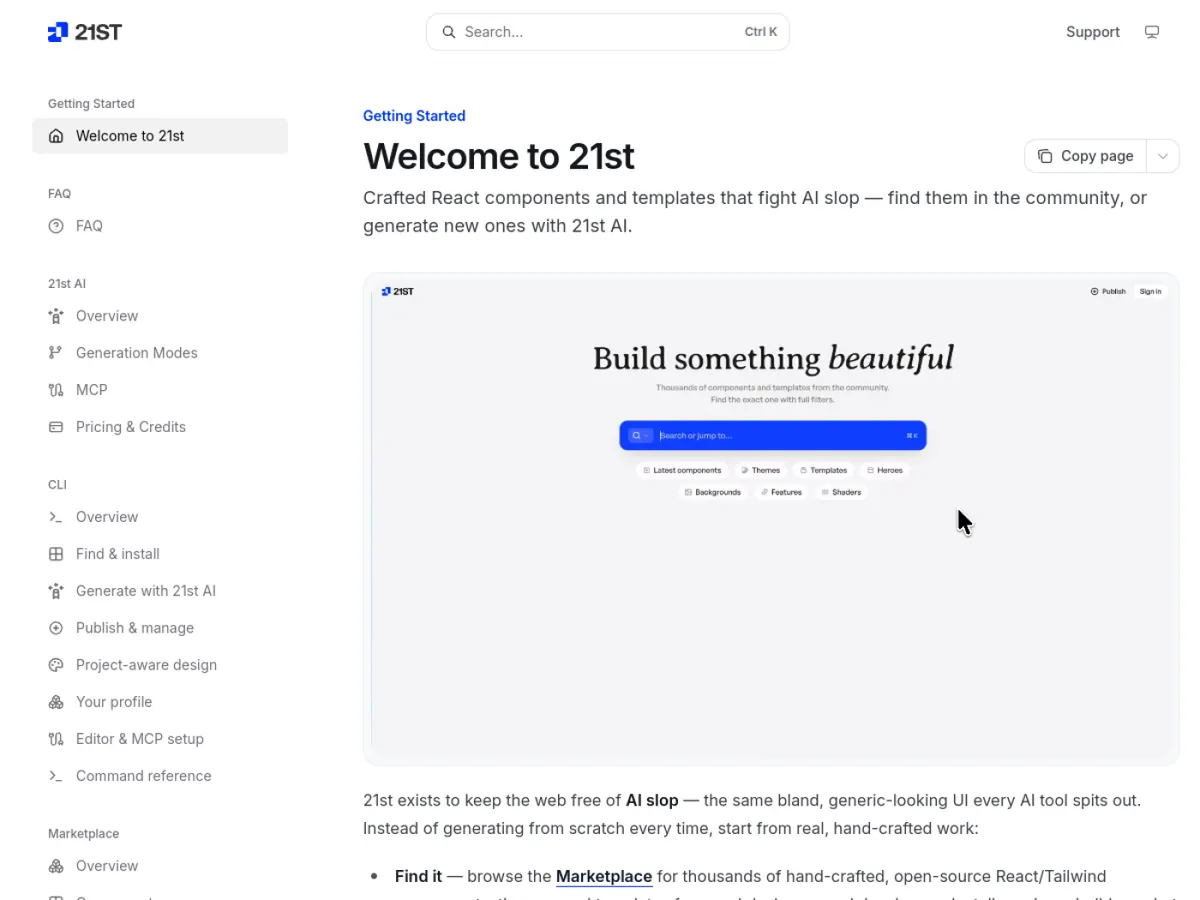Click the CLI section label
Image resolution: width=1200 pixels, height=900 pixels.
[57, 485]
